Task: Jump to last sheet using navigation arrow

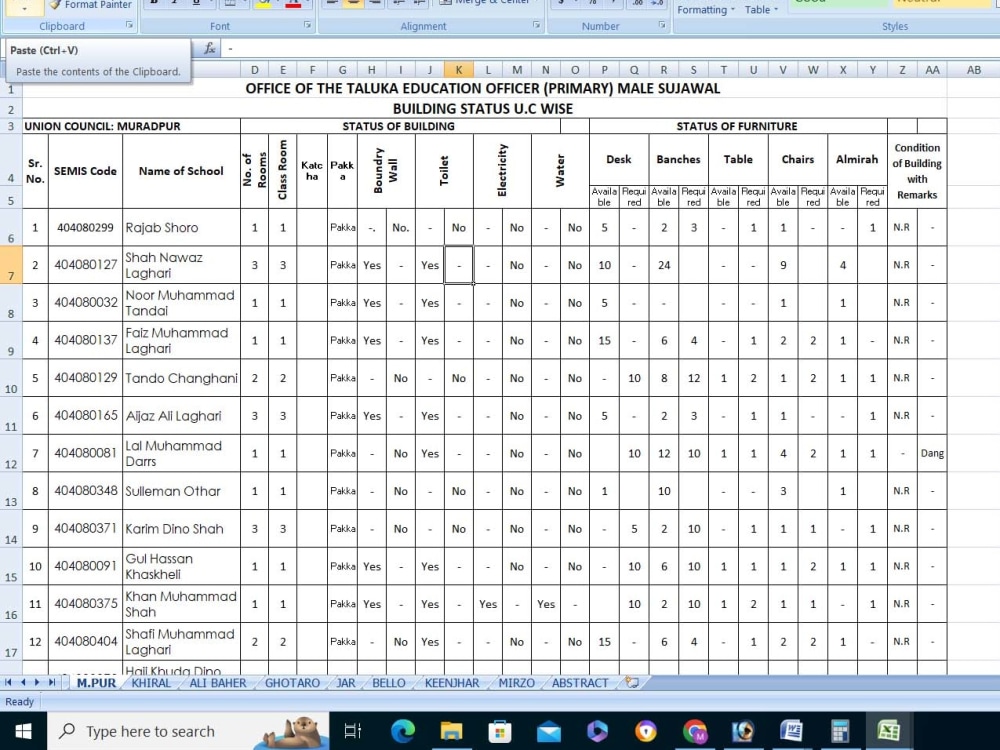Action: coord(52,682)
